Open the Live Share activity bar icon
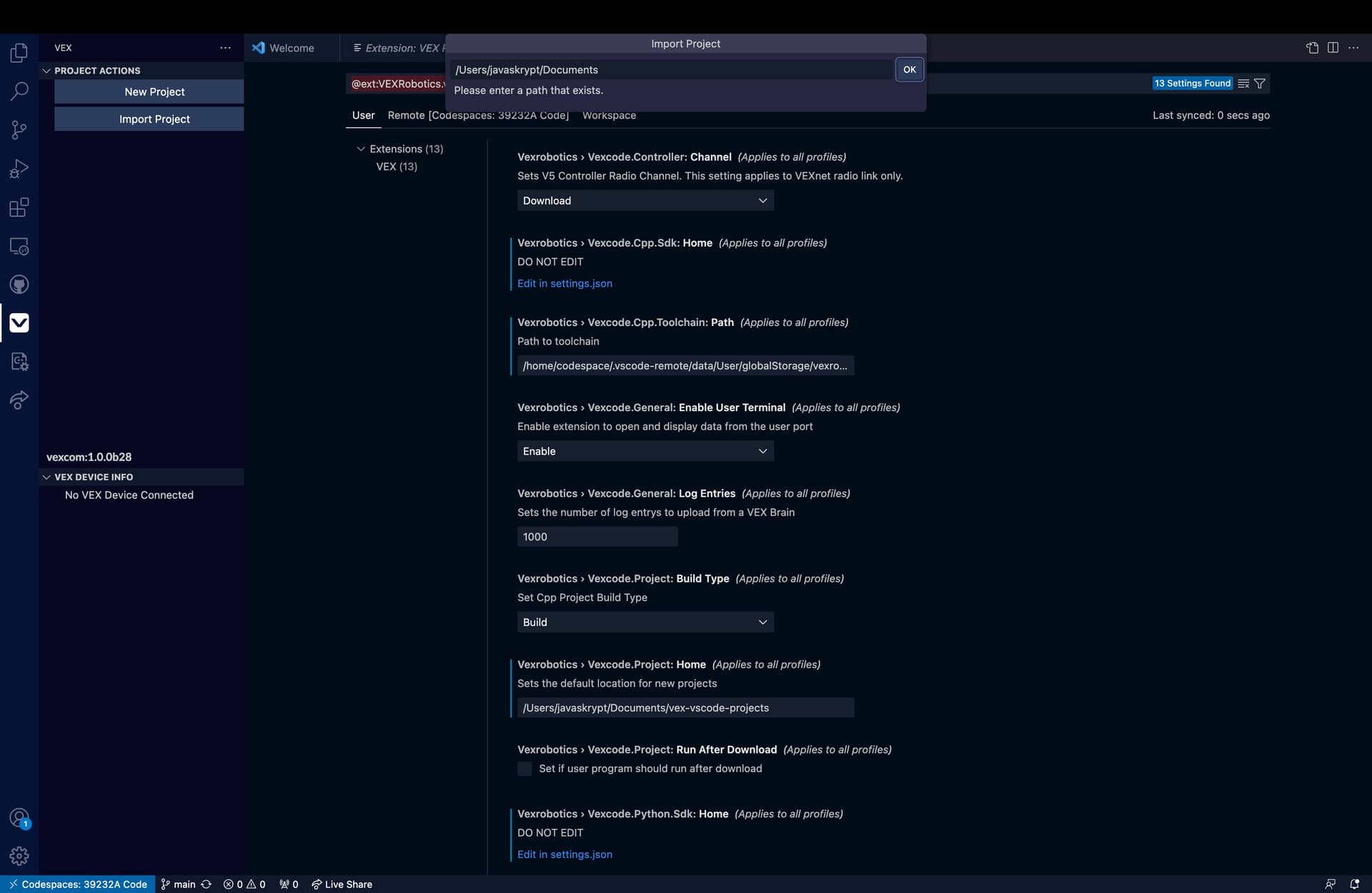 tap(19, 400)
